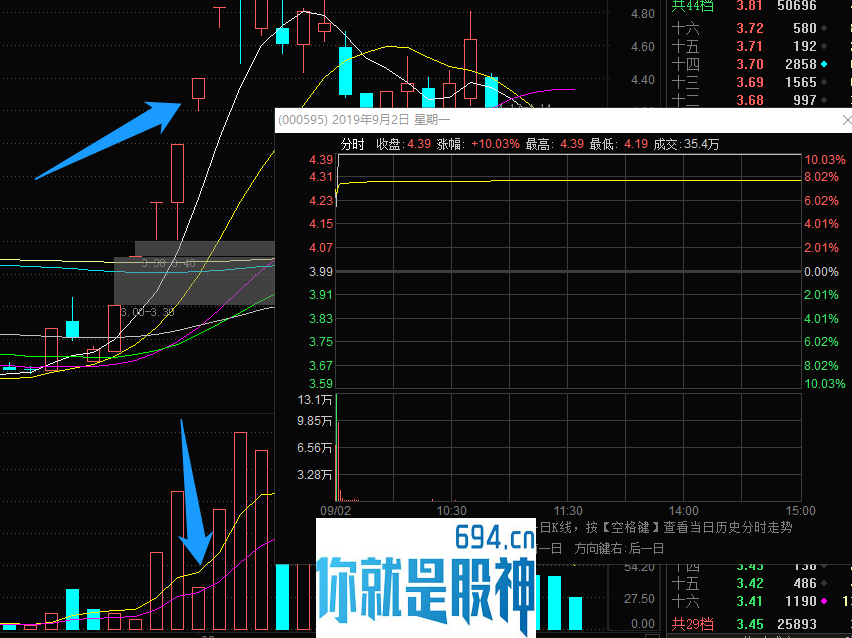Click the 4.60 label on the K-line price axis
The image size is (852, 638).
pos(643,47)
